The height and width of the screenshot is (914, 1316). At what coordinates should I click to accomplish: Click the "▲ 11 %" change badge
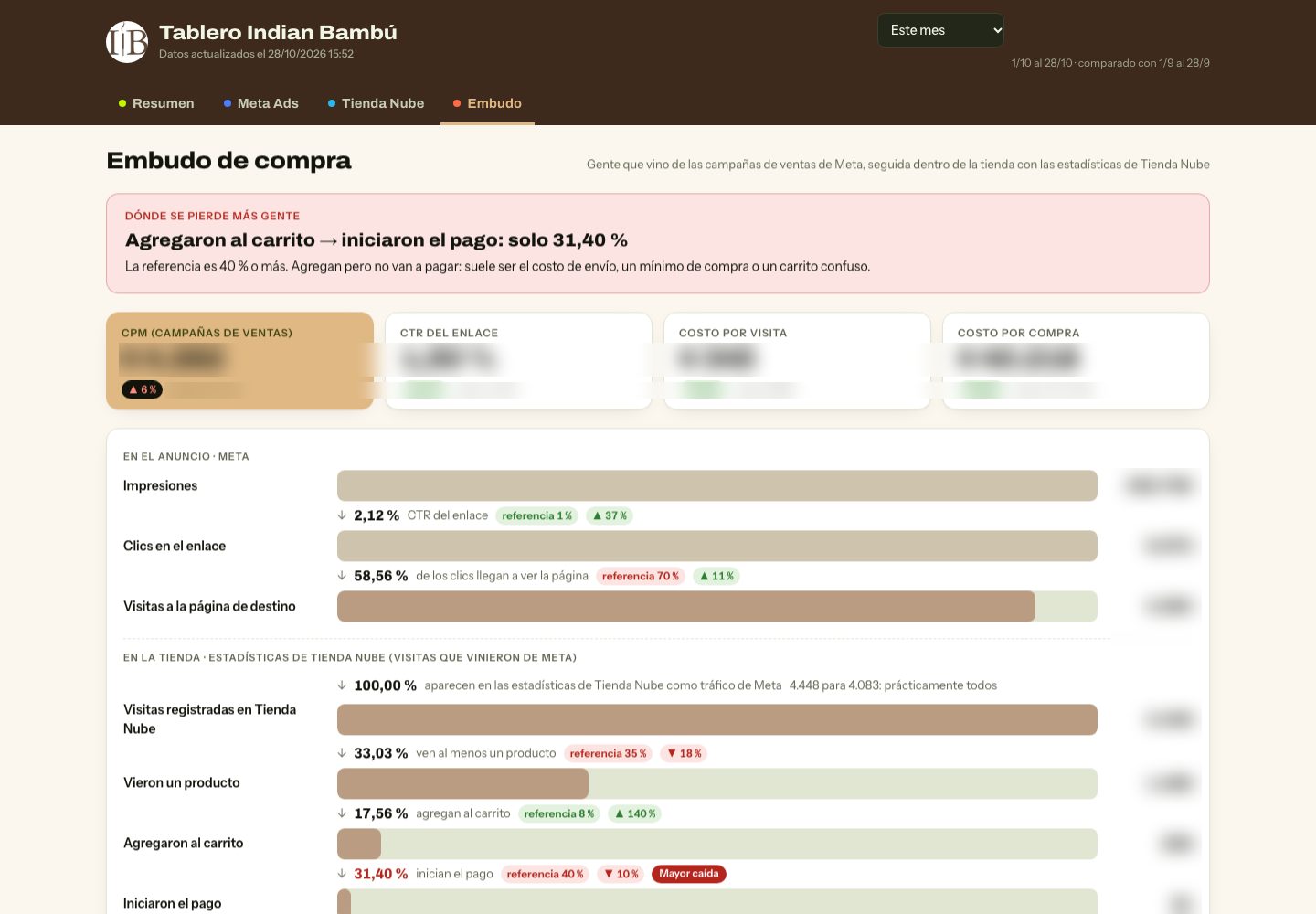tap(716, 576)
